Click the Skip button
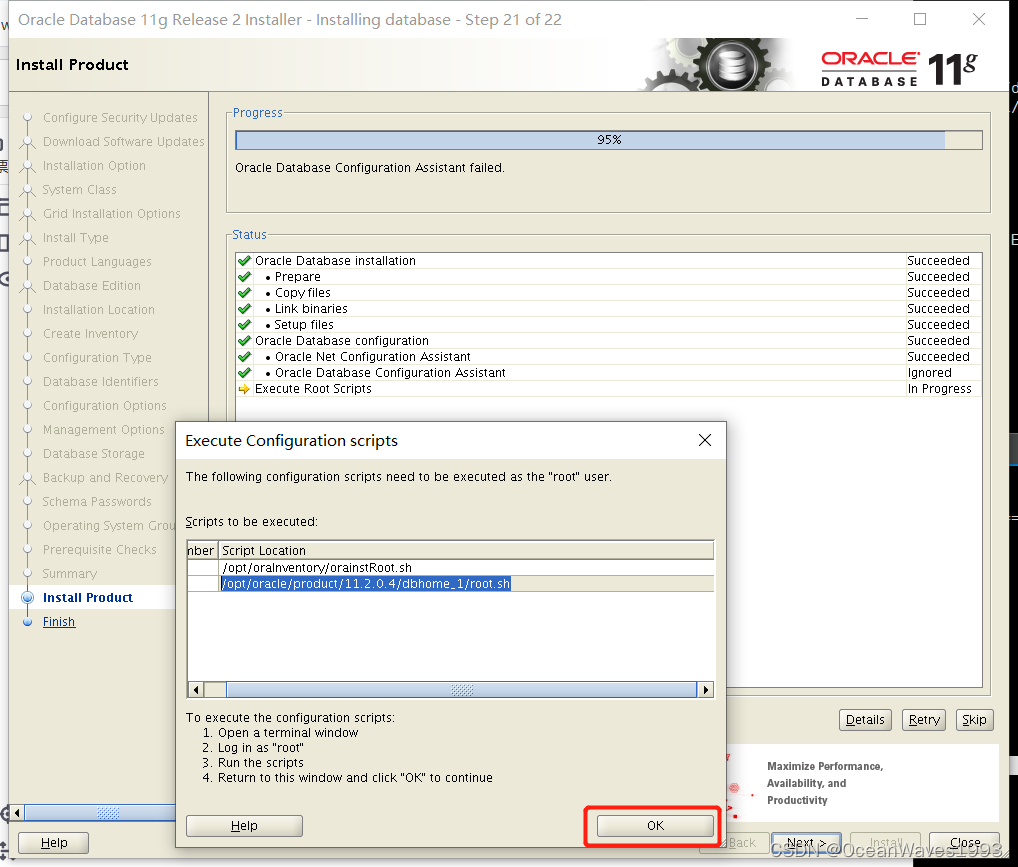Viewport: 1018px width, 867px height. (x=974, y=720)
